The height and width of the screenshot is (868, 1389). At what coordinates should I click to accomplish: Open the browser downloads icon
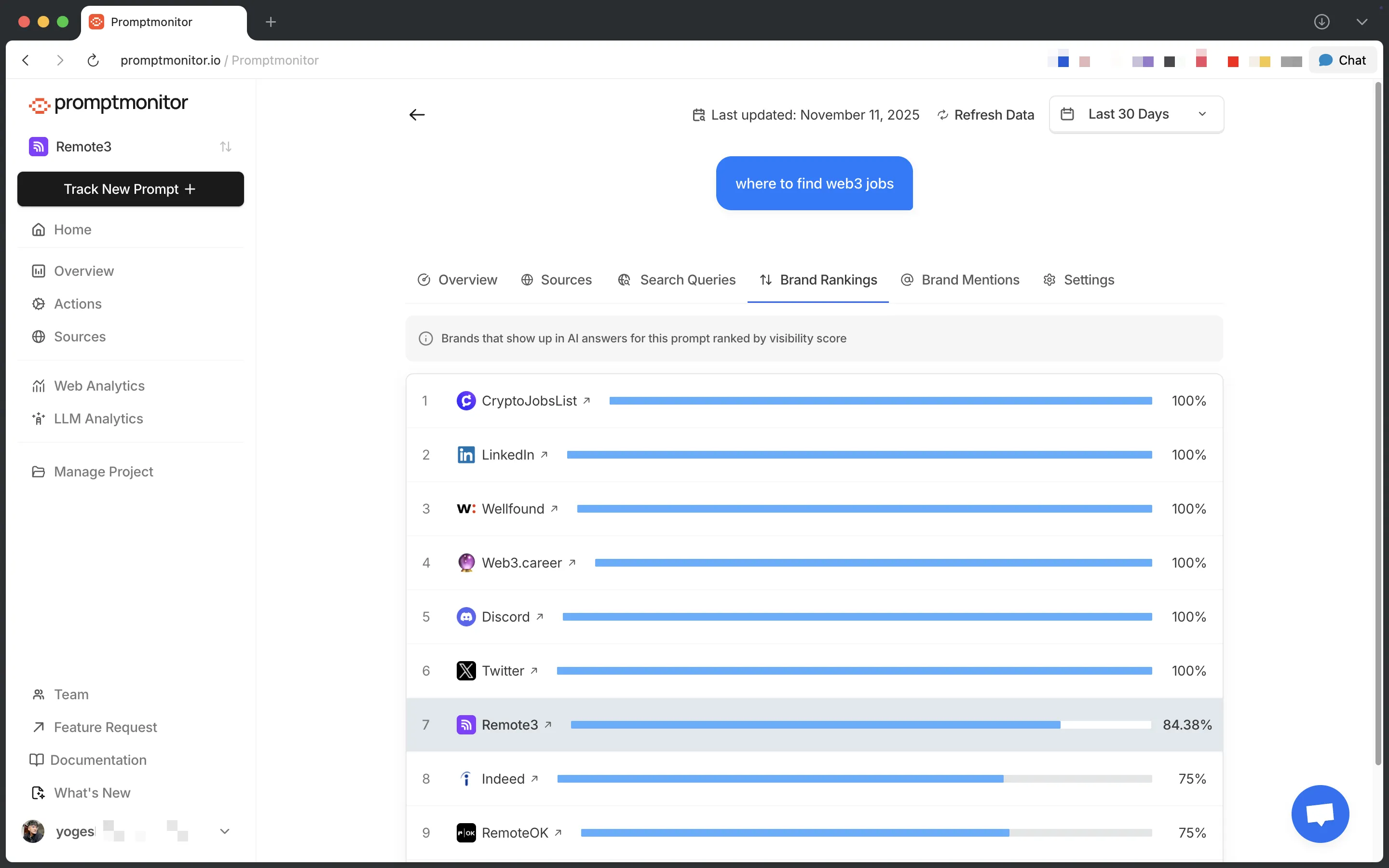tap(1321, 22)
